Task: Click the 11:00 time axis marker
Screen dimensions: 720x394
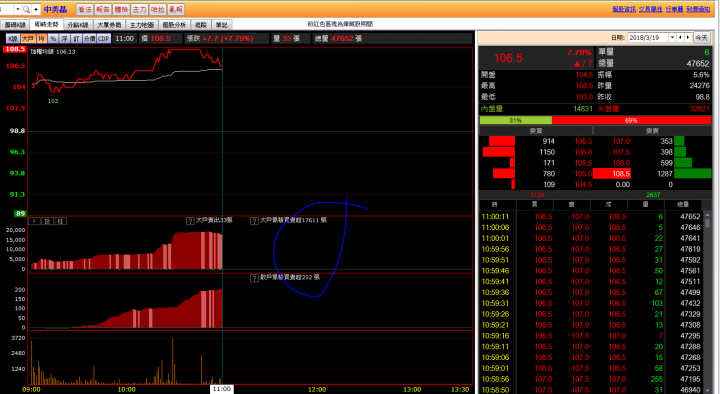Action: (222, 389)
